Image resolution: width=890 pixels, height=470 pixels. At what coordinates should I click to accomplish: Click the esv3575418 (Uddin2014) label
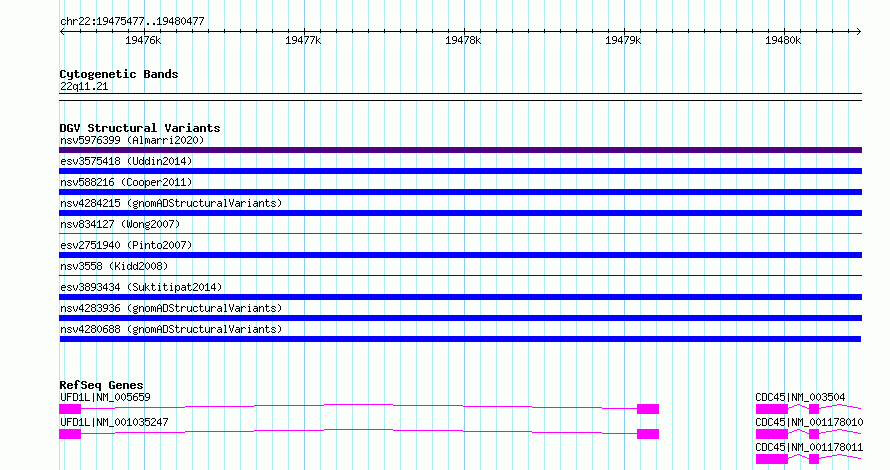[x=126, y=161]
